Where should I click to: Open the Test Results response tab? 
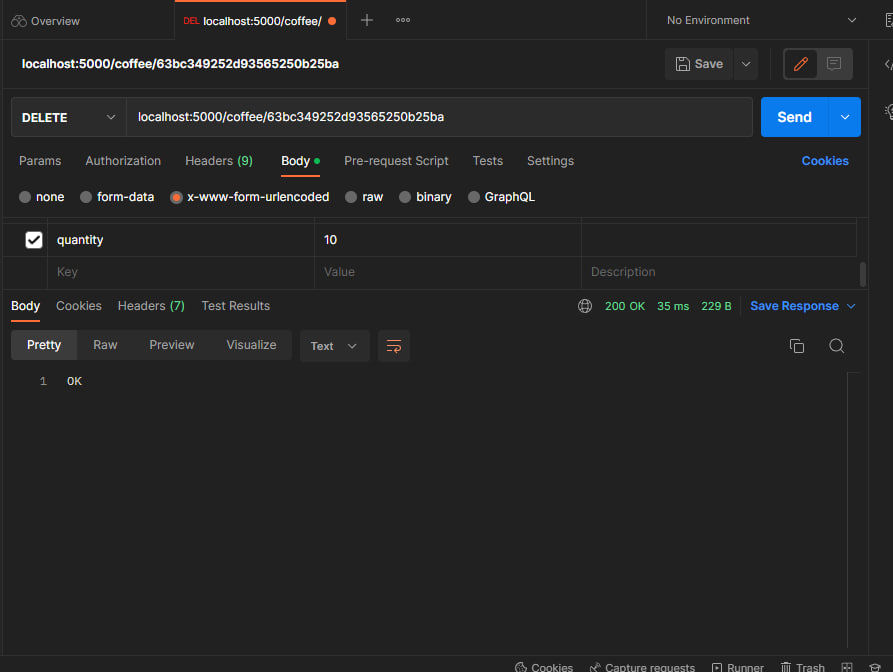(235, 306)
